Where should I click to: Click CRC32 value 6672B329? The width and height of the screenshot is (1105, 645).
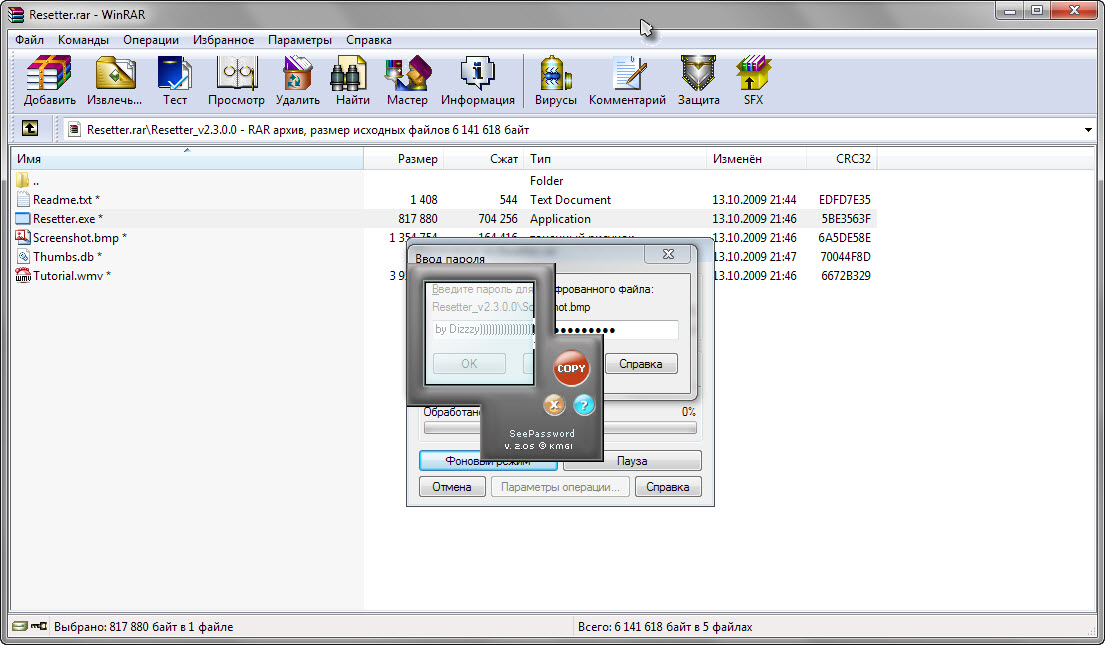(846, 276)
